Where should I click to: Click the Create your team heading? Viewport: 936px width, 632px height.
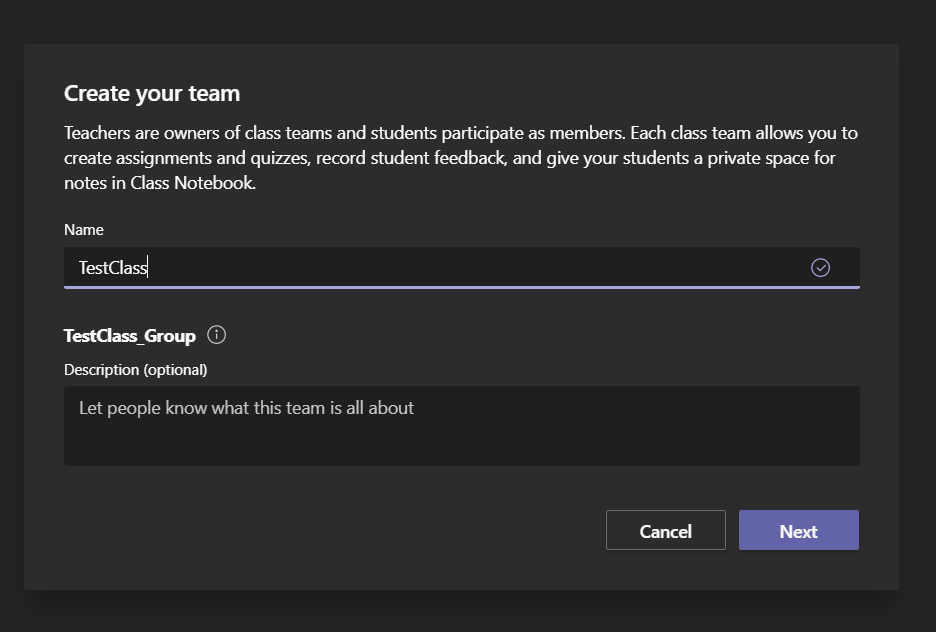pyautogui.click(x=152, y=93)
